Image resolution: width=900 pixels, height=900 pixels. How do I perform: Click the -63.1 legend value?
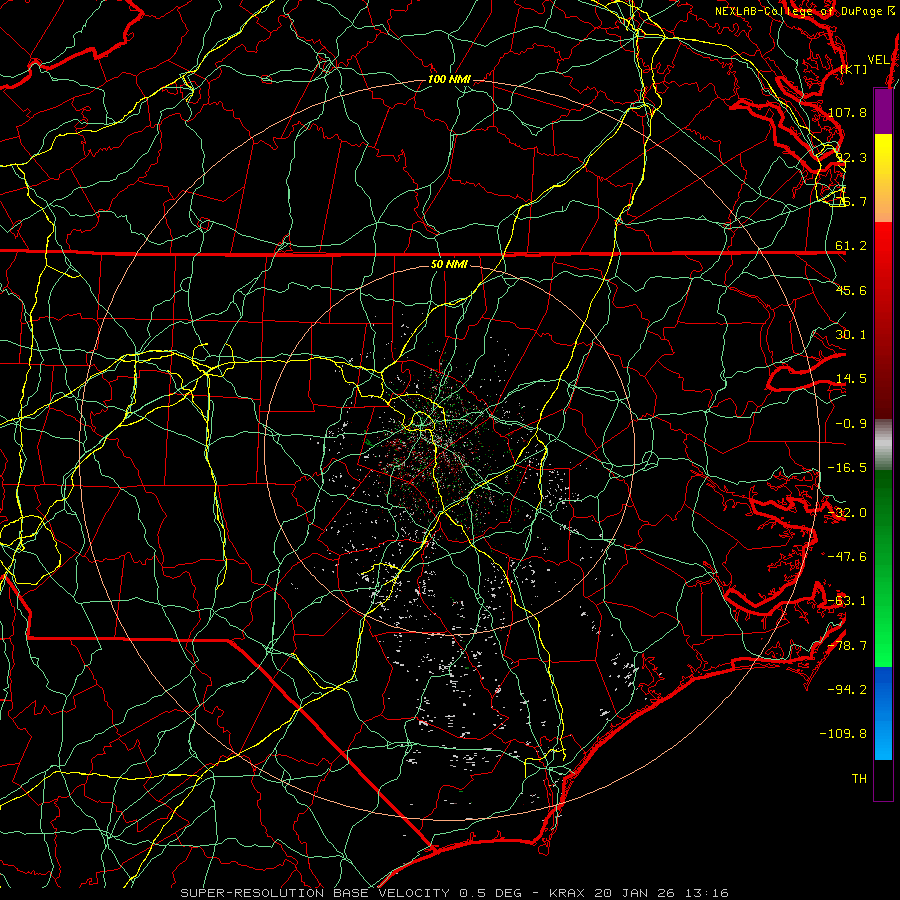click(x=847, y=601)
